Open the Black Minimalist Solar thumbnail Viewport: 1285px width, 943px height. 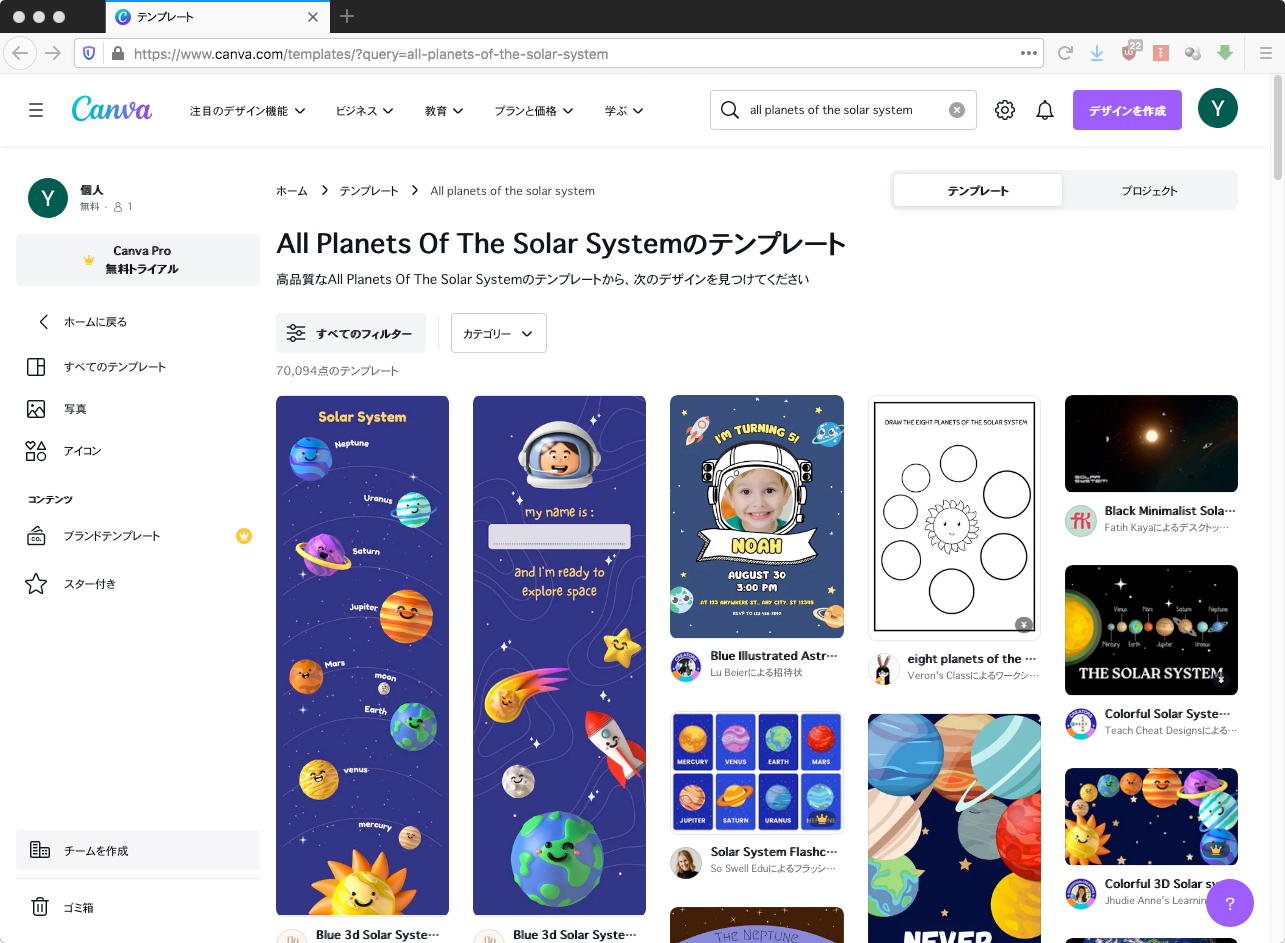coord(1151,443)
